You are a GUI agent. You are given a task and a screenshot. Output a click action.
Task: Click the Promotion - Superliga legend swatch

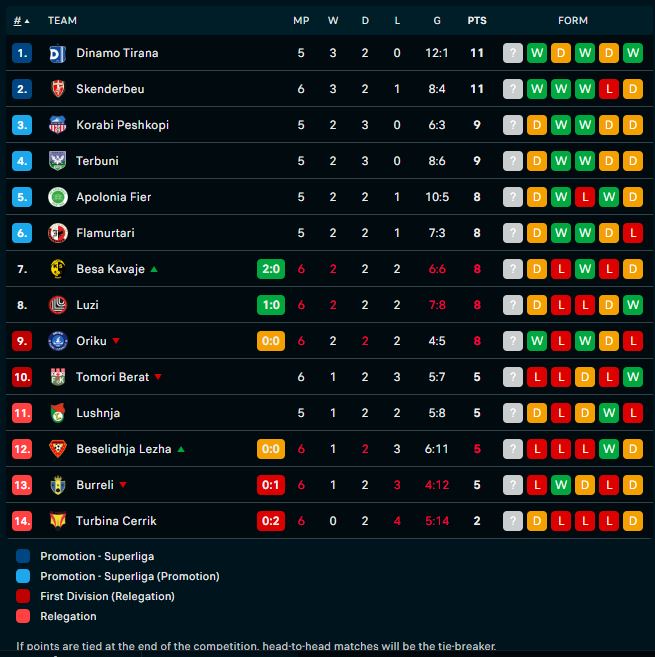(24, 556)
